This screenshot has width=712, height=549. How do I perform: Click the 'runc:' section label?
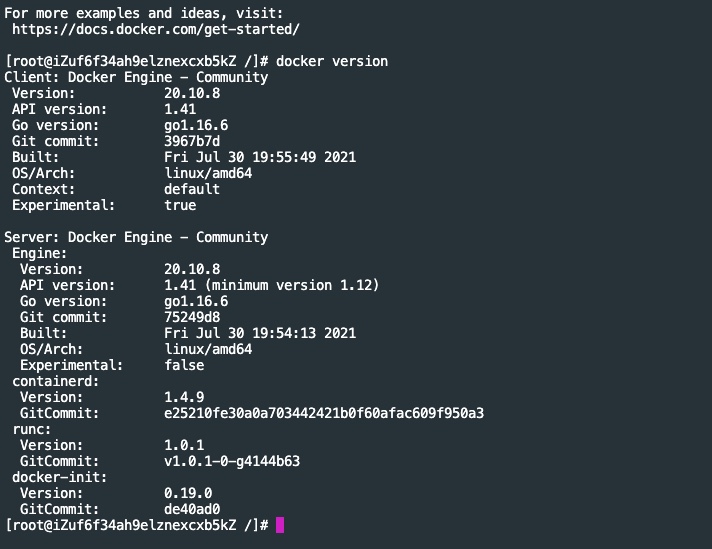[x=32, y=429]
